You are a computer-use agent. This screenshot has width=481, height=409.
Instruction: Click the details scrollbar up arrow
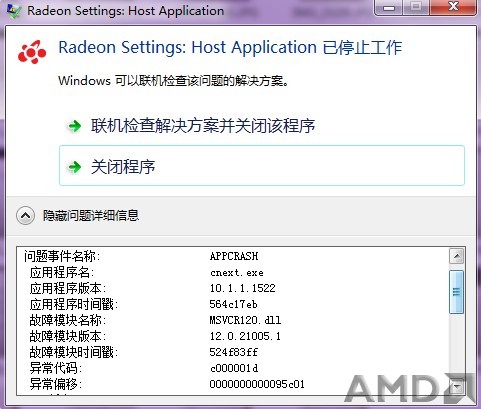[457, 256]
